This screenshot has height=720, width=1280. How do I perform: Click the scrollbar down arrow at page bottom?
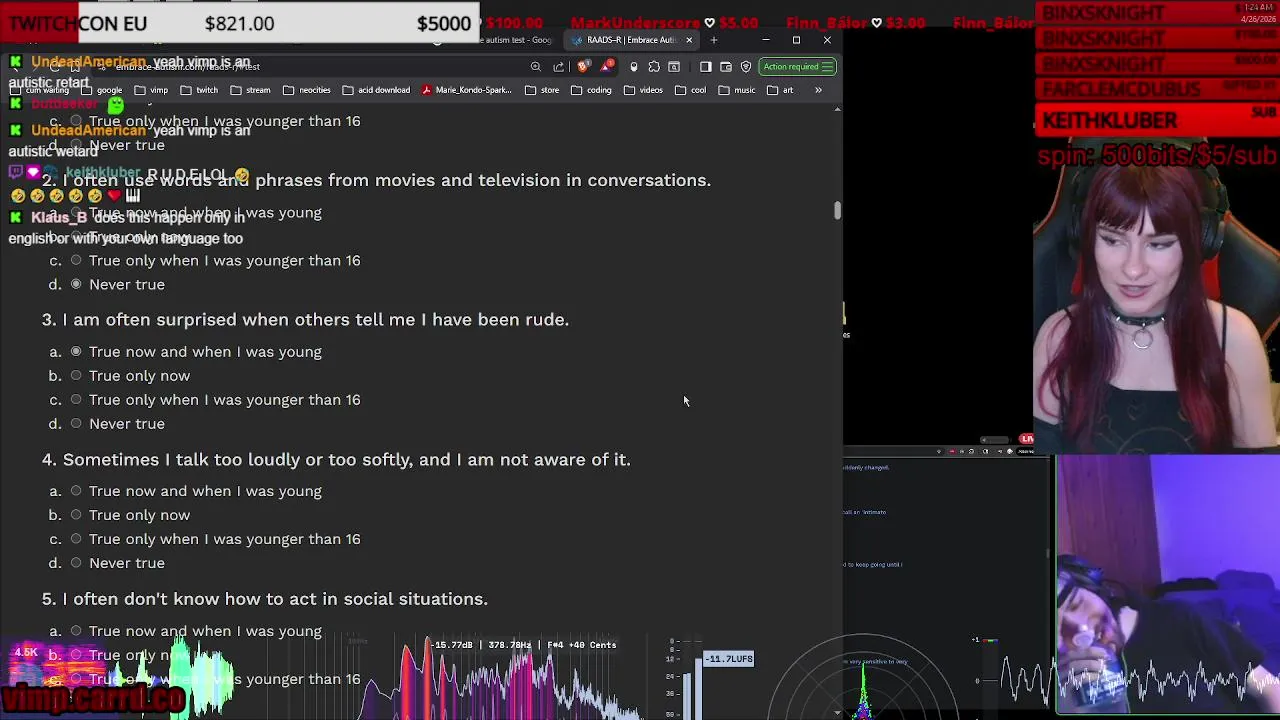tap(837, 712)
